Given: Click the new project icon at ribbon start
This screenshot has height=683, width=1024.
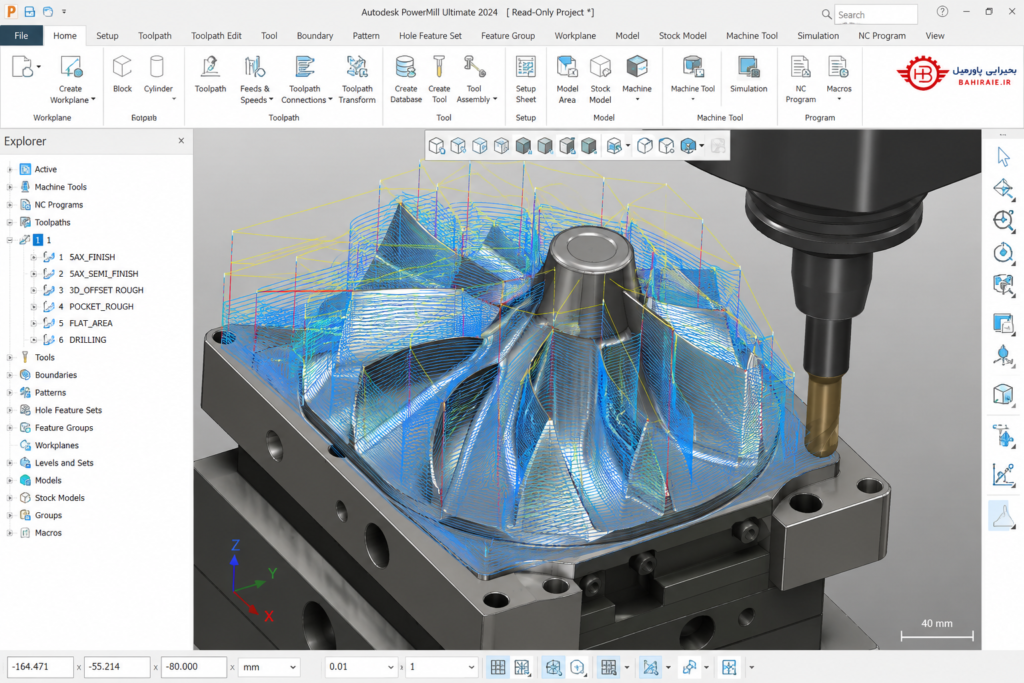Looking at the screenshot, I should coord(22,67).
